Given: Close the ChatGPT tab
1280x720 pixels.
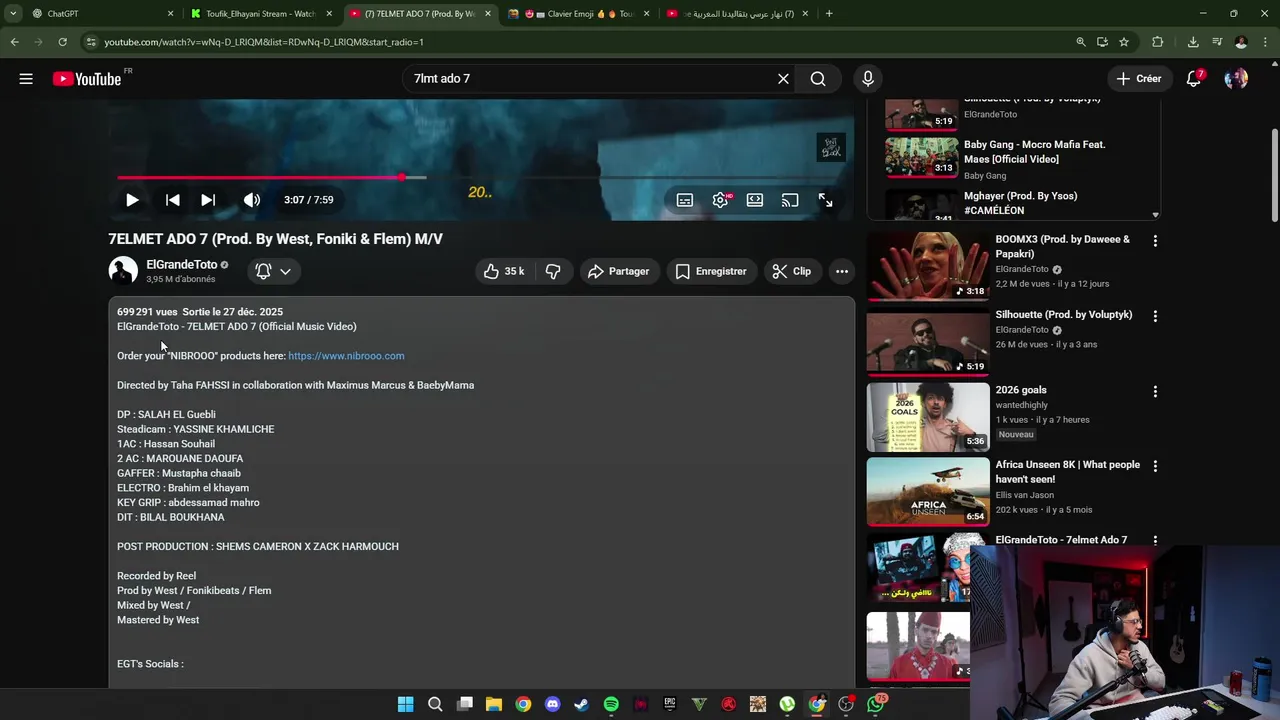Looking at the screenshot, I should (x=170, y=14).
